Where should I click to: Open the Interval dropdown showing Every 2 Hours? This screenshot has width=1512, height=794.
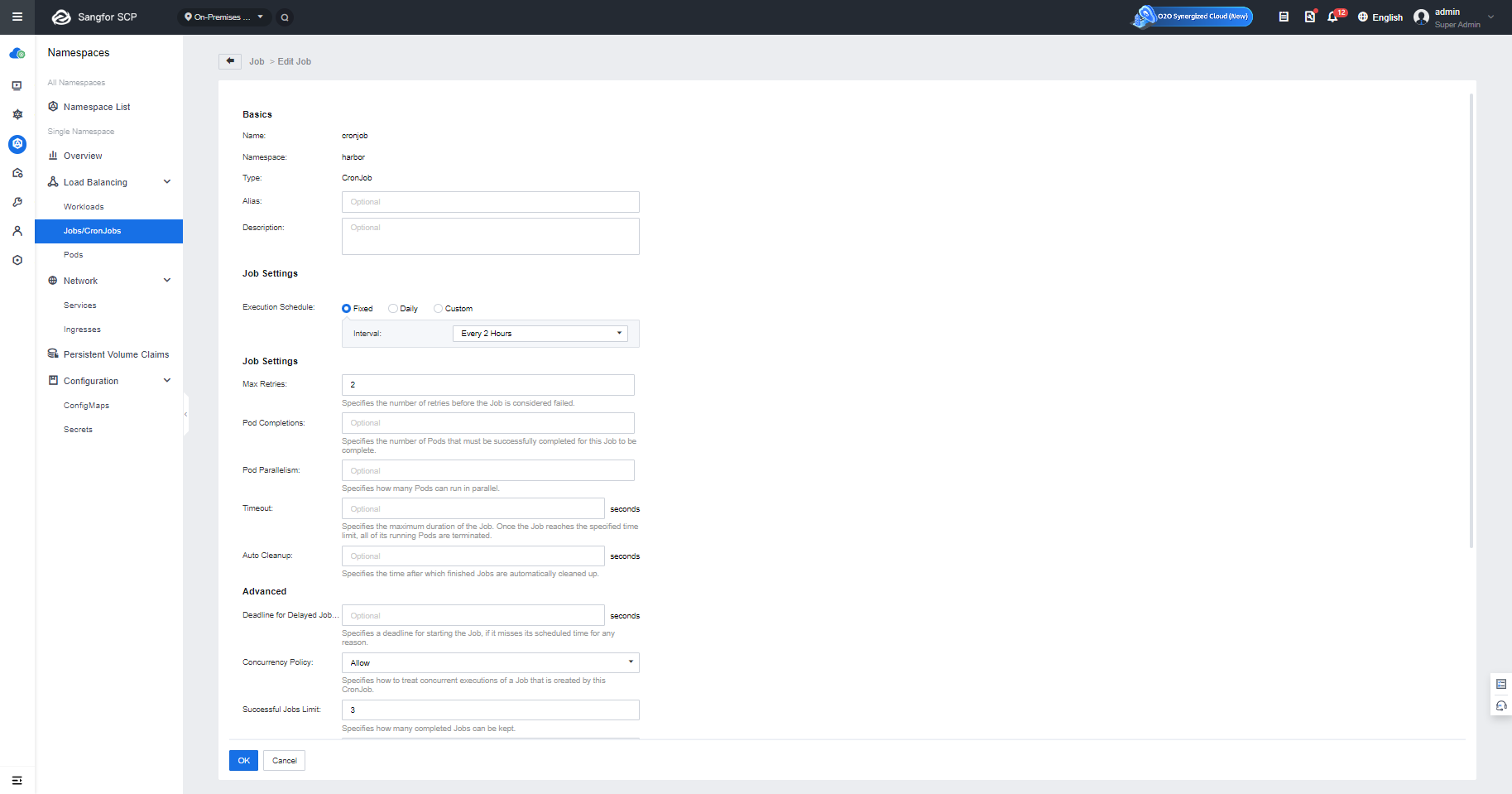[x=540, y=334]
